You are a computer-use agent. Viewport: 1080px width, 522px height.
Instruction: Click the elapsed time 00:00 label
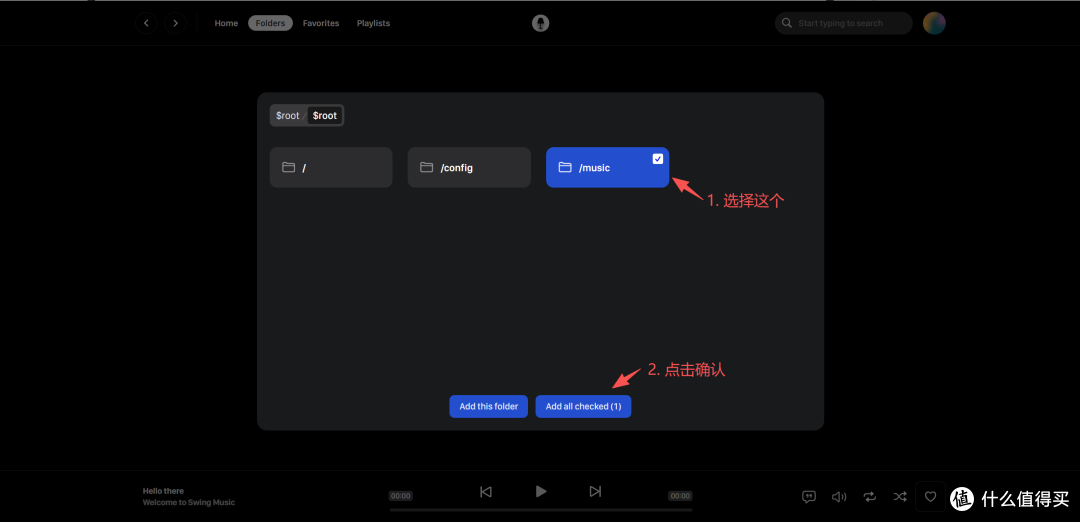click(401, 496)
